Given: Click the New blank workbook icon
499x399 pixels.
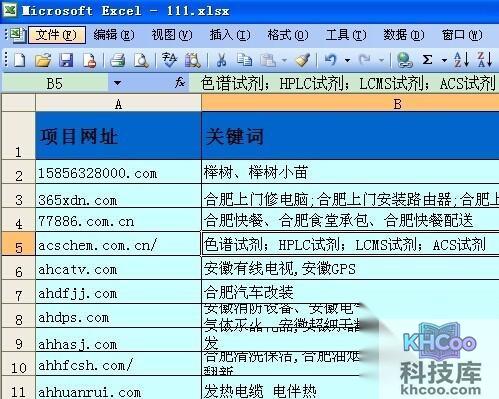Looking at the screenshot, I should [19, 60].
